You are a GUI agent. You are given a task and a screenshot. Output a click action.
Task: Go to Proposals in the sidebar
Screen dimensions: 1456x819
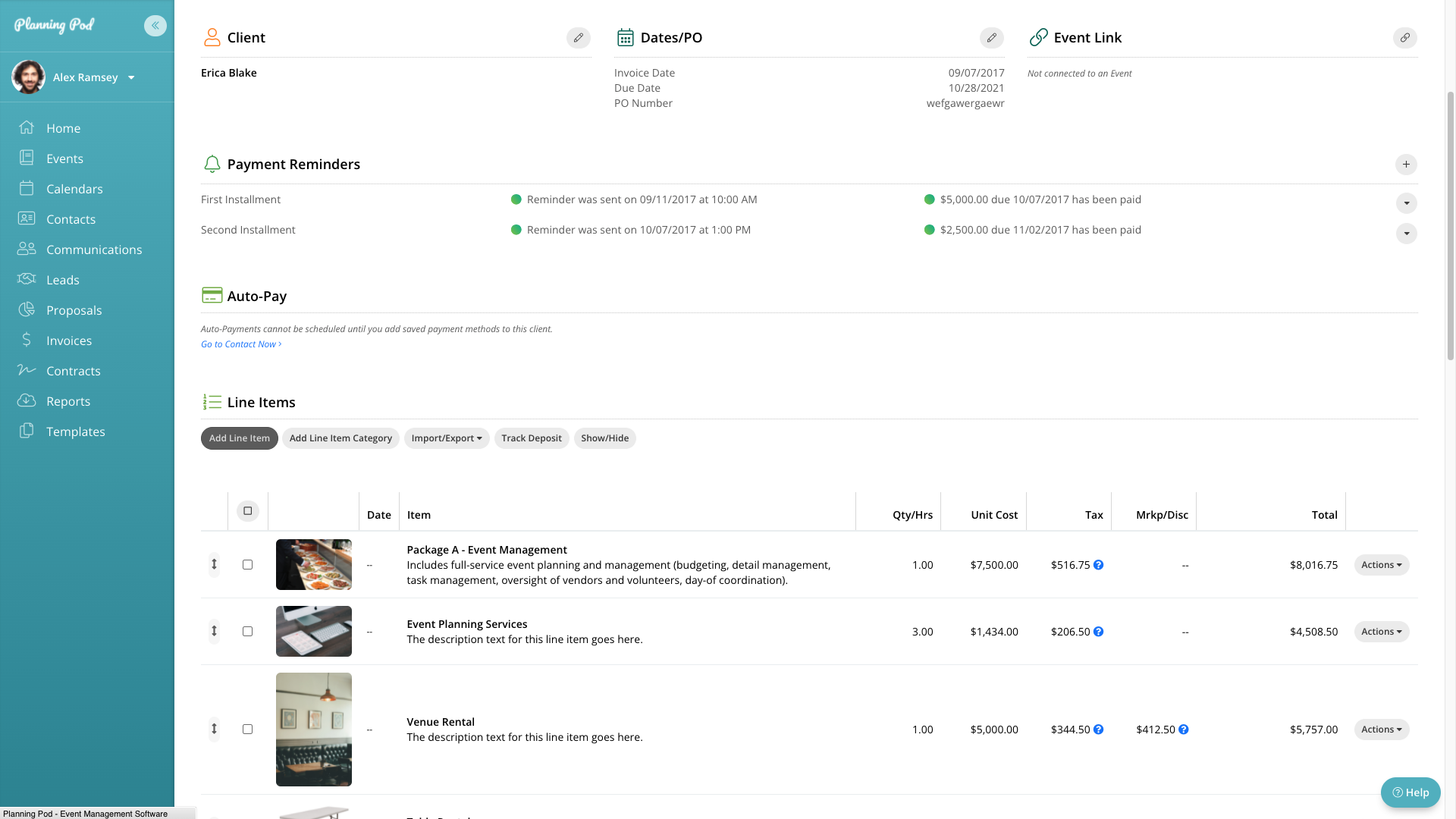[x=74, y=310]
